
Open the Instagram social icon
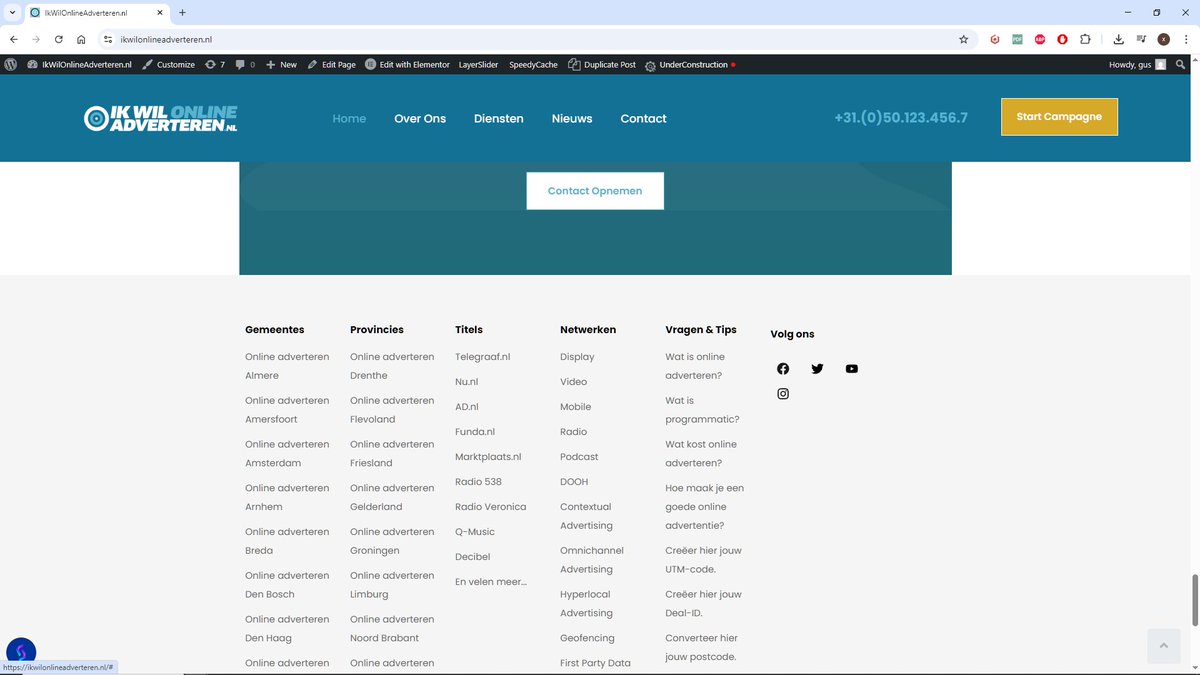(783, 394)
